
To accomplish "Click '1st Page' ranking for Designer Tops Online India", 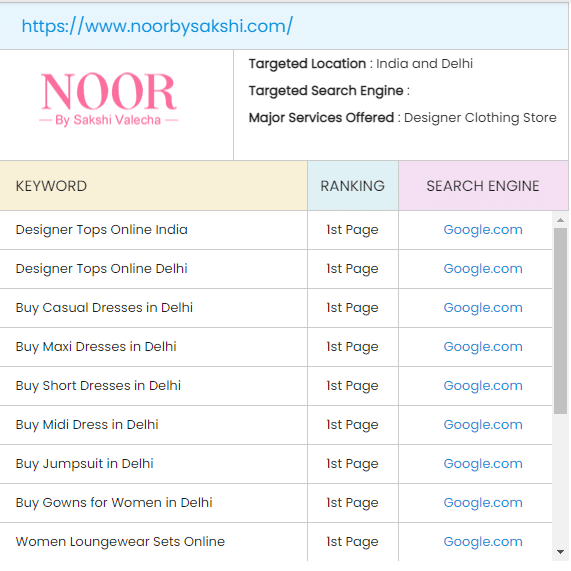I will pos(353,230).
